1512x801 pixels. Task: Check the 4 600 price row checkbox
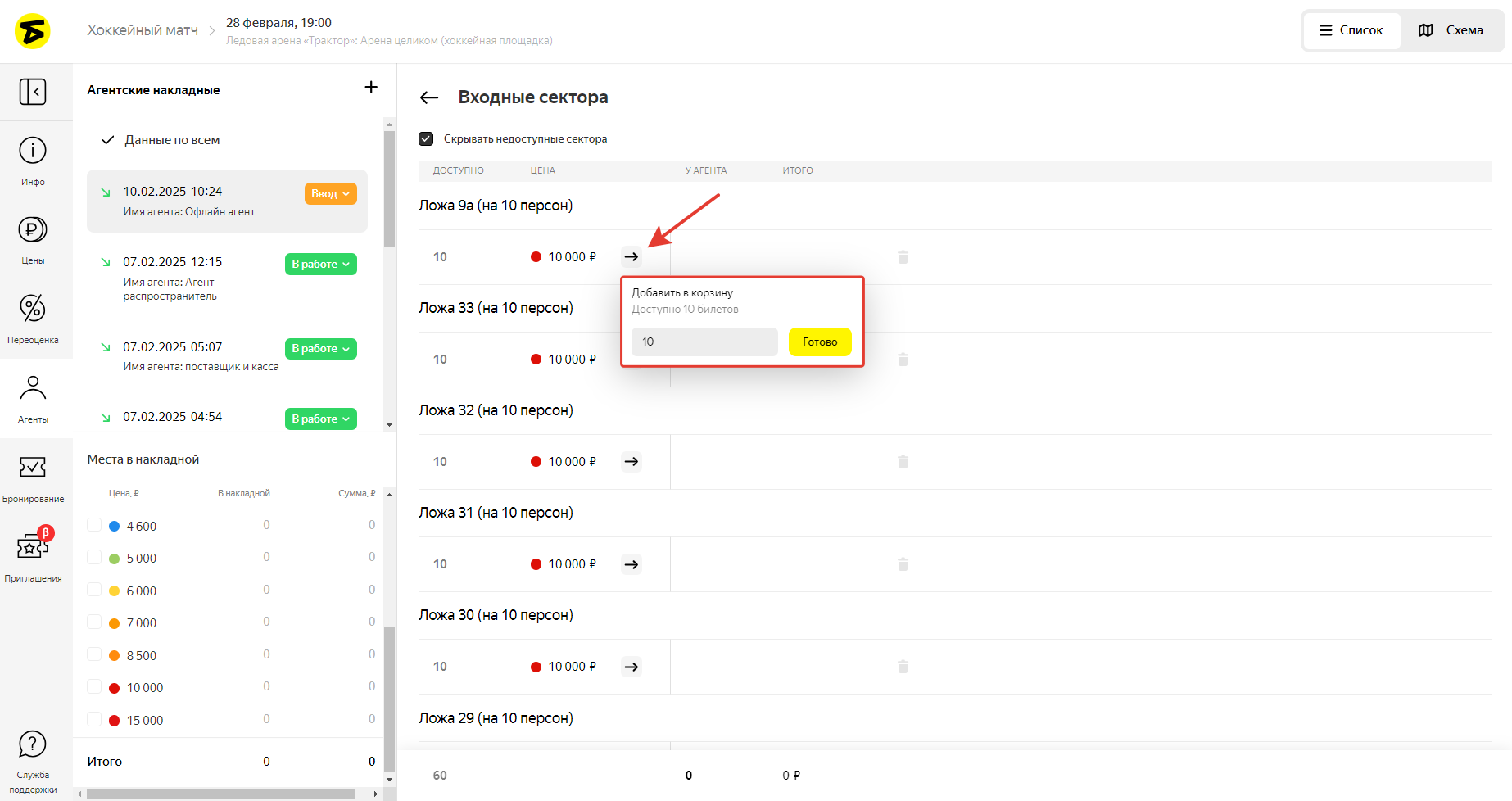pos(94,525)
